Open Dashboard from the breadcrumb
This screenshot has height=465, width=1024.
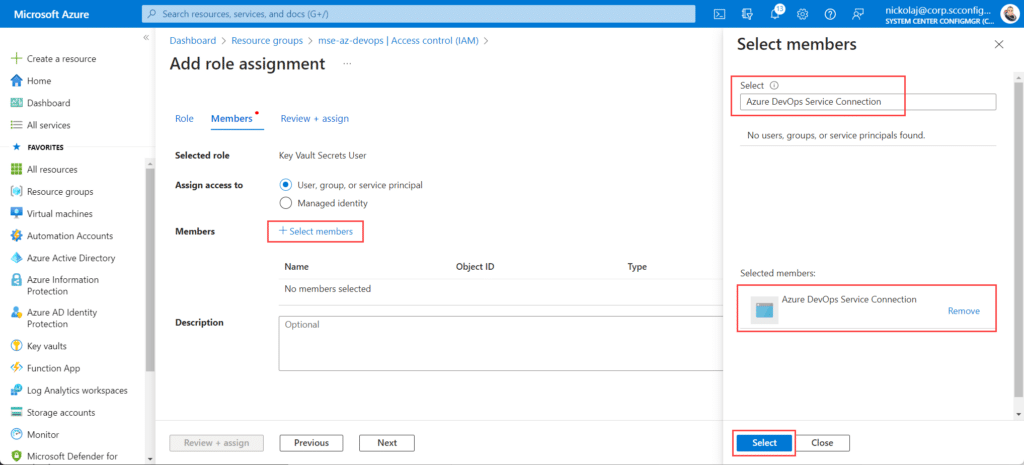tap(193, 40)
